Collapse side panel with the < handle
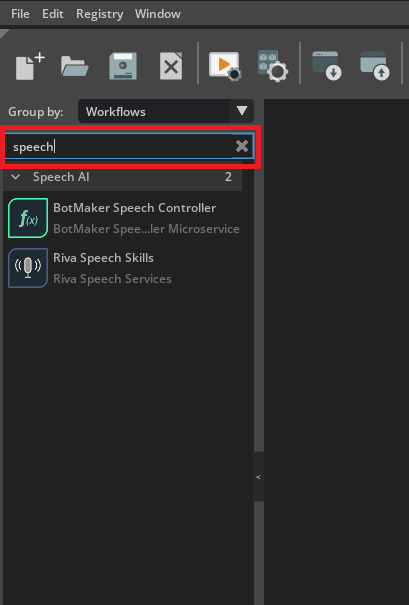Screen dimensions: 409x605 [259, 477]
